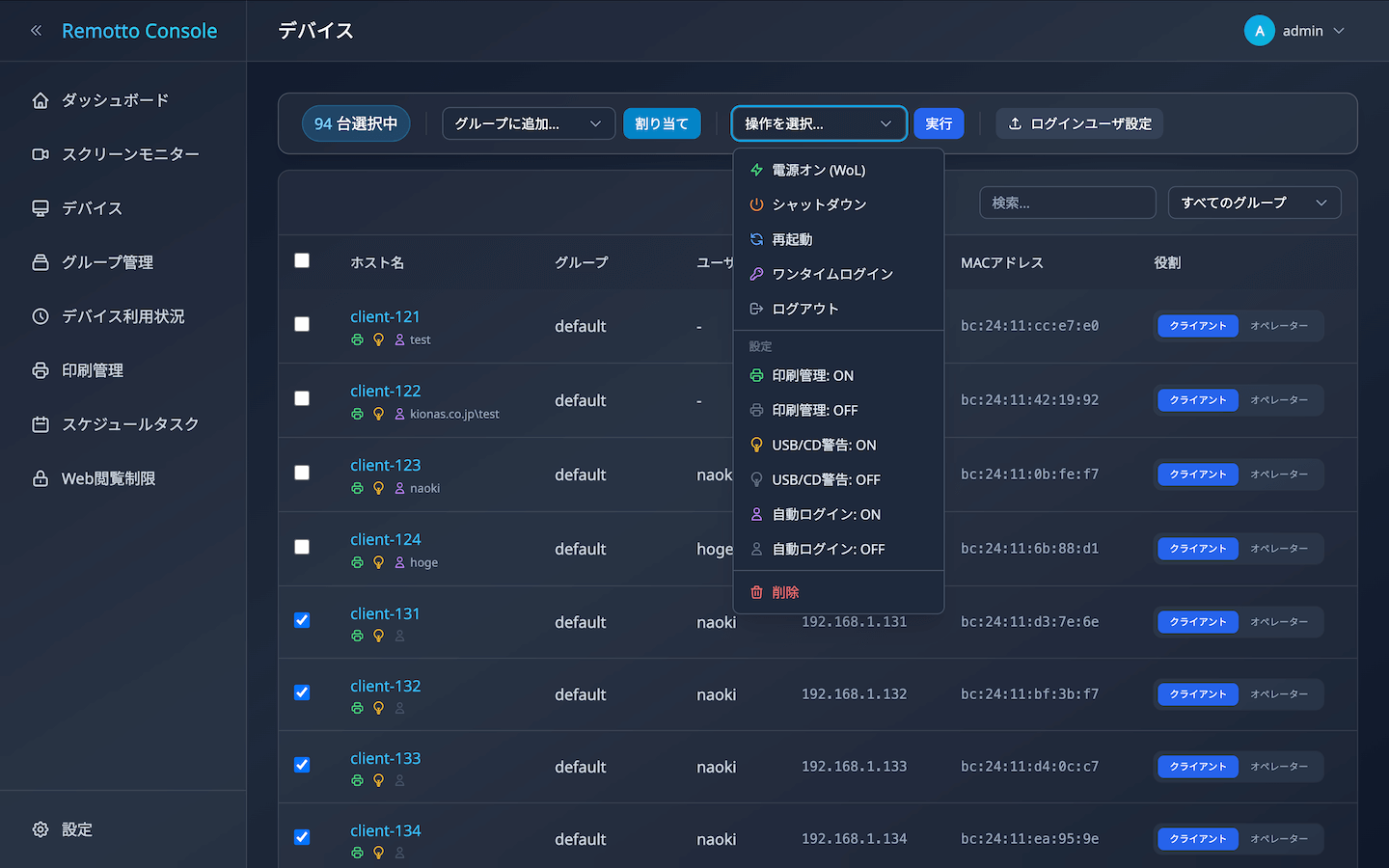Open the client-122 hostname link

pyautogui.click(x=385, y=391)
